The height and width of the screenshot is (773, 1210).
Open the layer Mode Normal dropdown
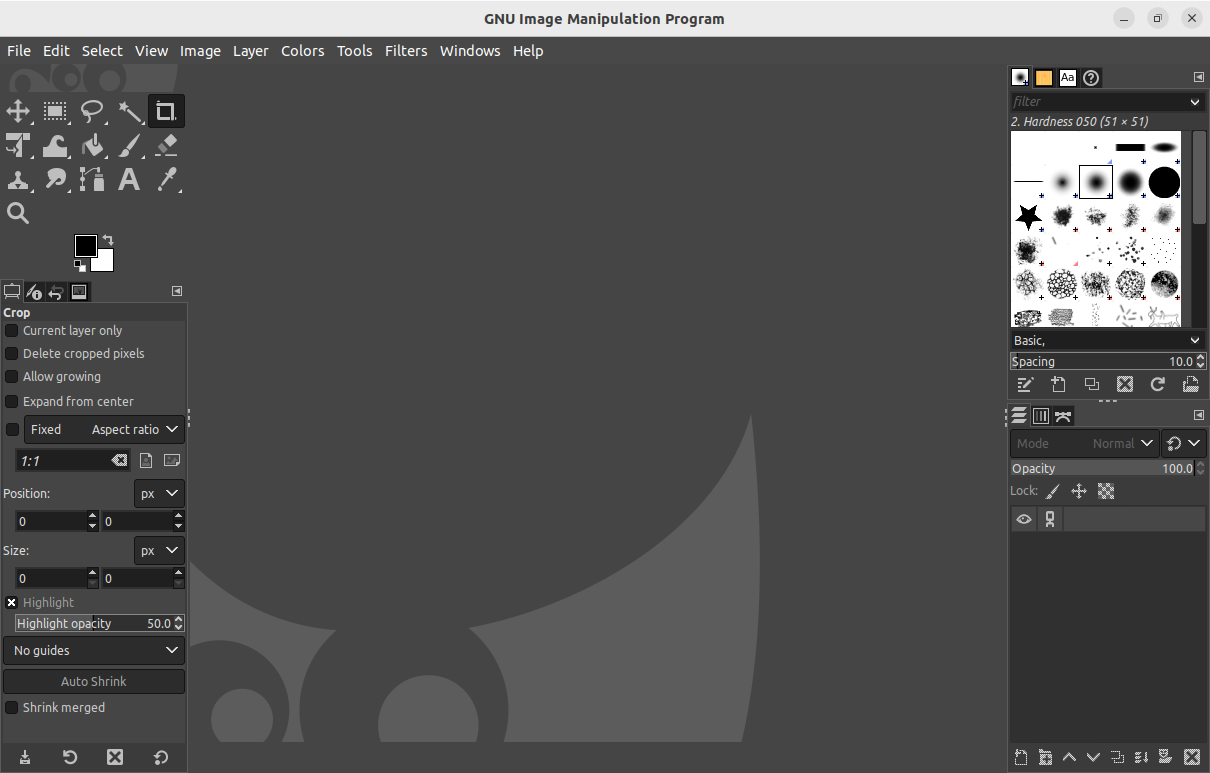click(x=1084, y=443)
